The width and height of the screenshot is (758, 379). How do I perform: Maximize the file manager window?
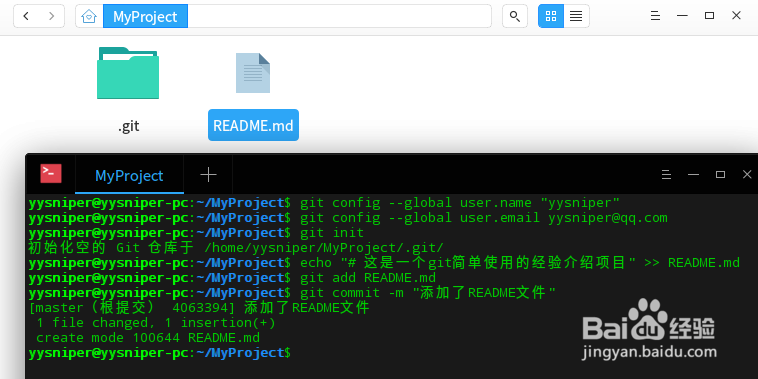709,16
